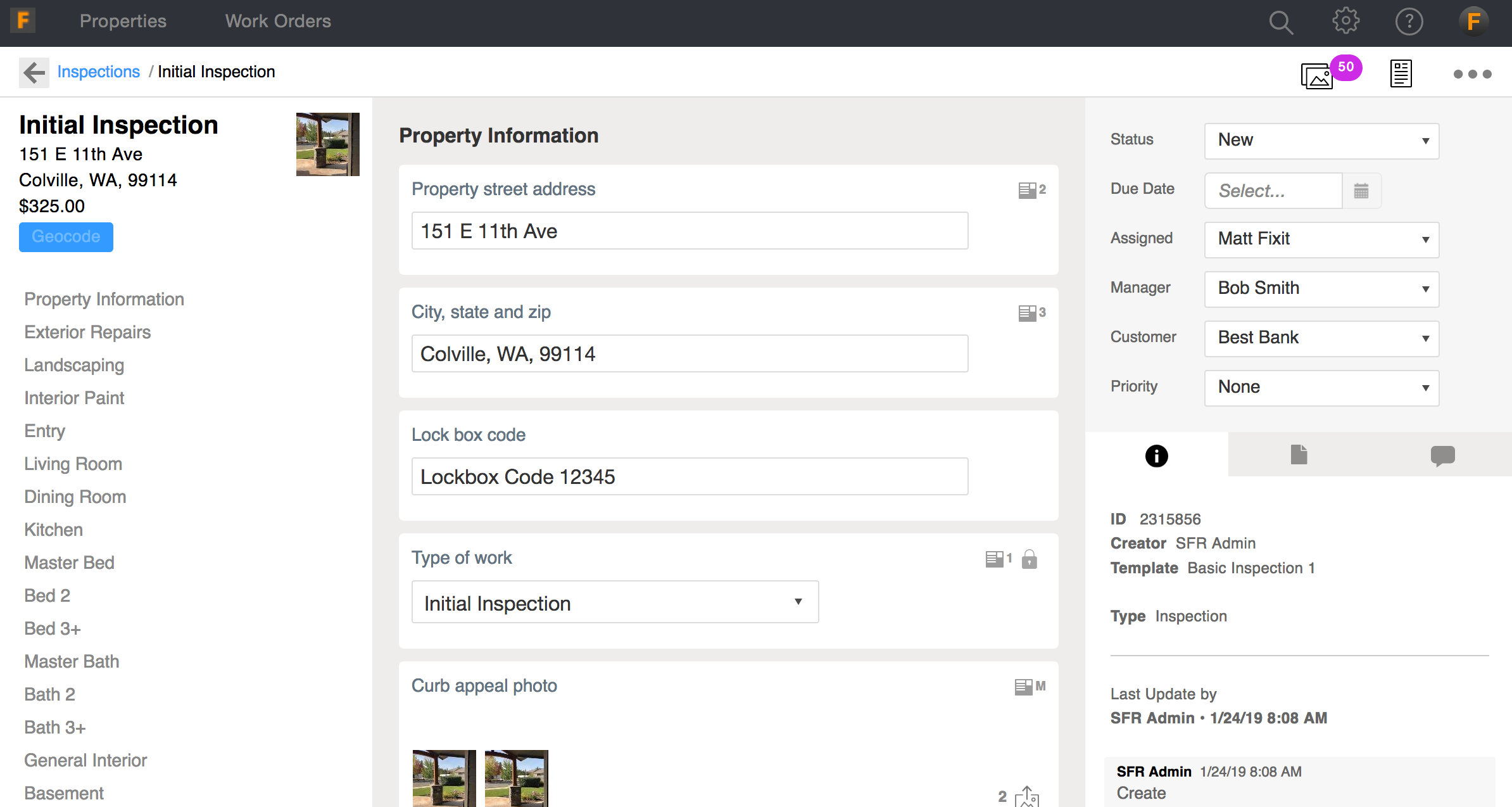Expand Type of work Initial Inspection dropdown
This screenshot has height=807, width=1512.
[x=614, y=602]
